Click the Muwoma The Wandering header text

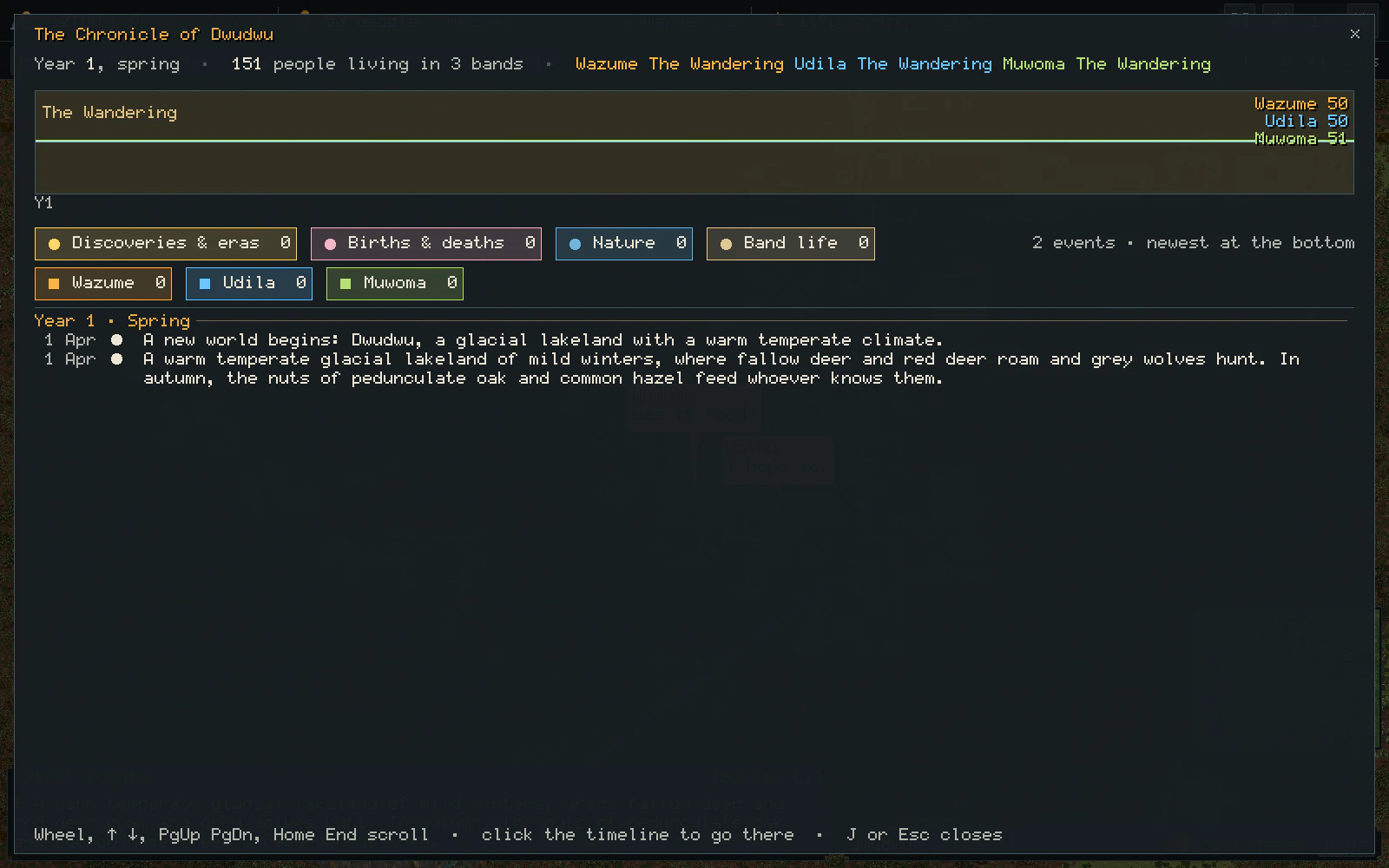(x=1106, y=64)
